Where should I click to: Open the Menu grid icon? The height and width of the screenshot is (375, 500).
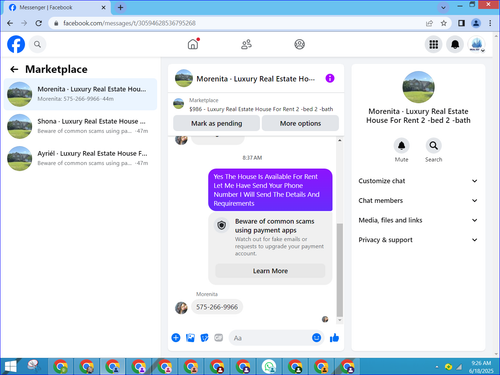(433, 44)
